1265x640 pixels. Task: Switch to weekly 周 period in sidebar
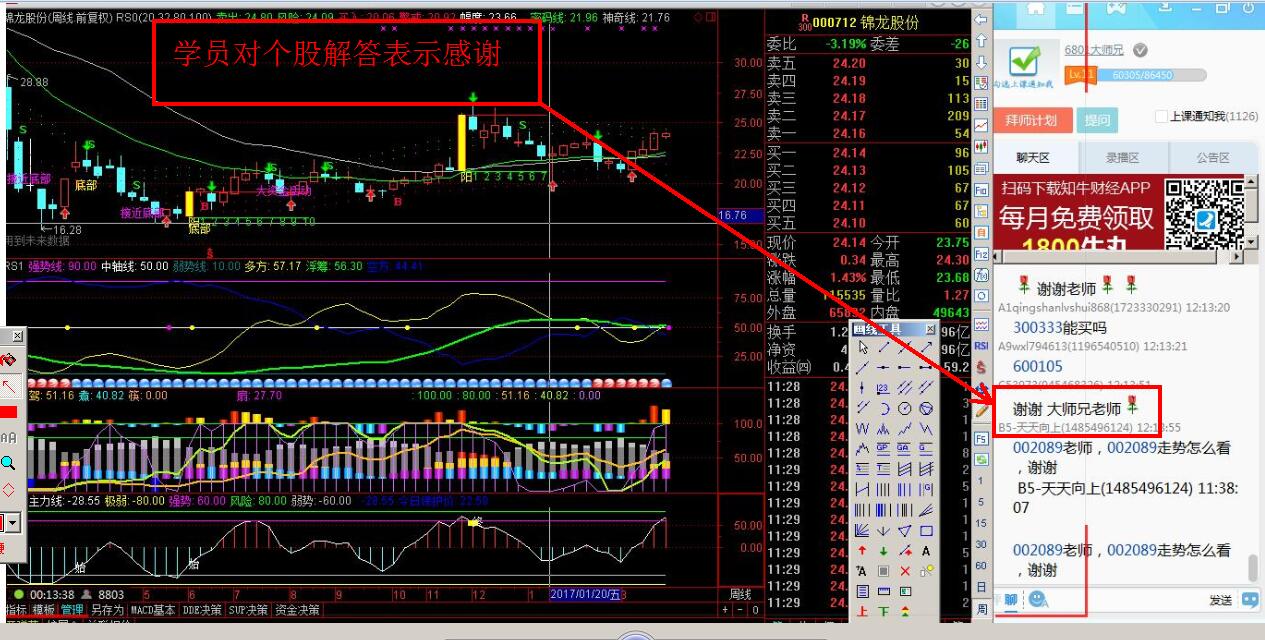click(x=981, y=608)
